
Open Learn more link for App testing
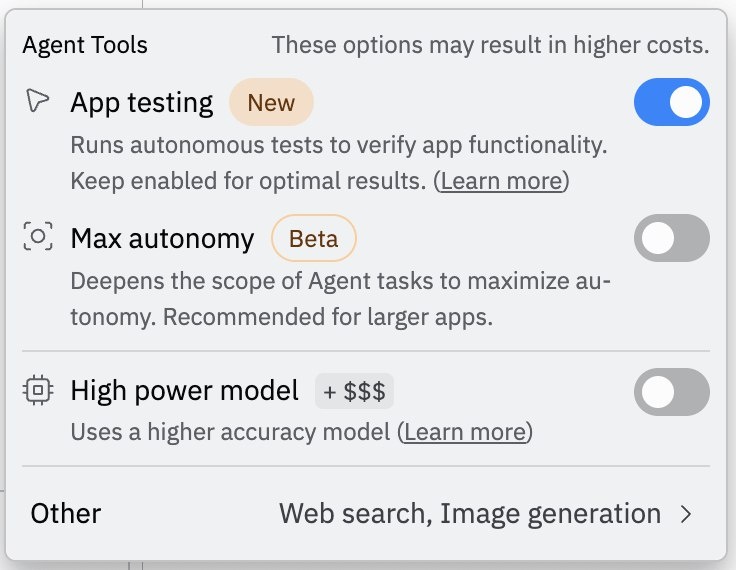click(x=504, y=181)
